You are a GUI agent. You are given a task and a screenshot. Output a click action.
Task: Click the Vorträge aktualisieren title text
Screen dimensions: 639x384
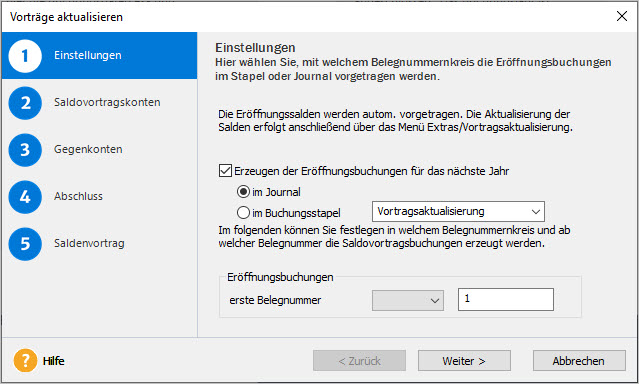point(66,17)
